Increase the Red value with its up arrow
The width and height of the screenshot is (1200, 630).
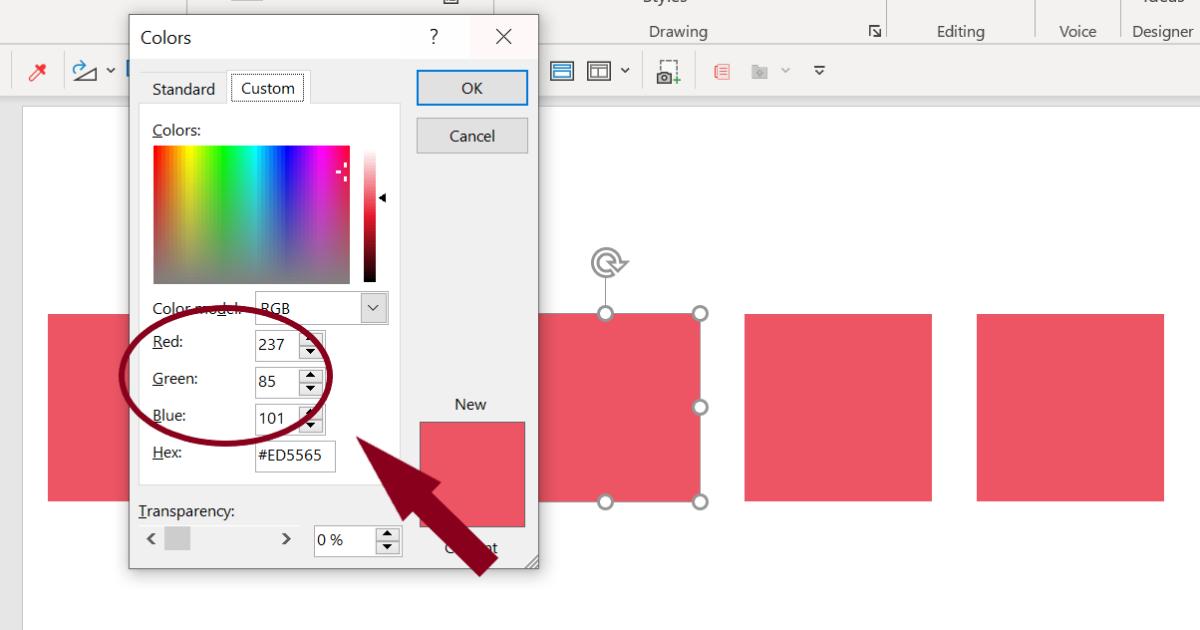(309, 340)
